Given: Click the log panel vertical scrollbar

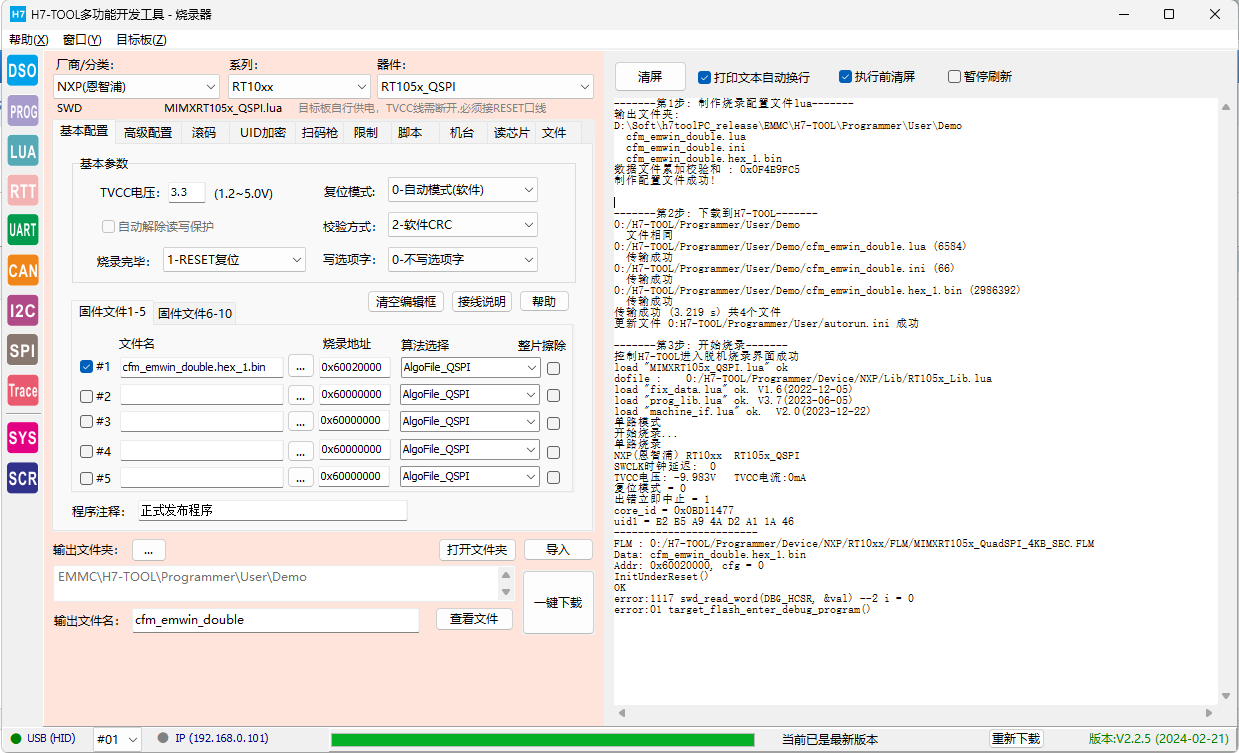Looking at the screenshot, I should [1225, 401].
